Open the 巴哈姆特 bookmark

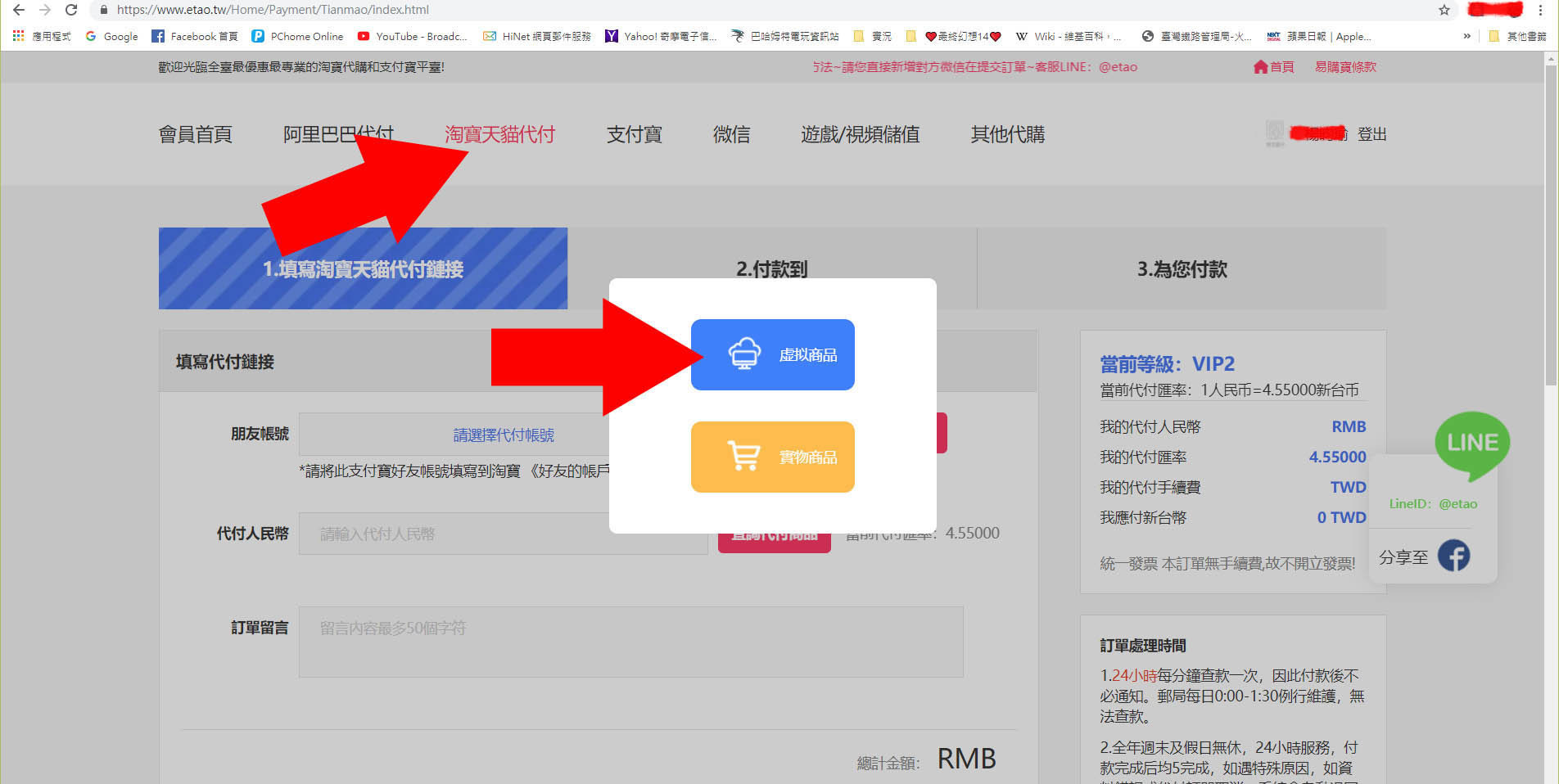point(785,36)
